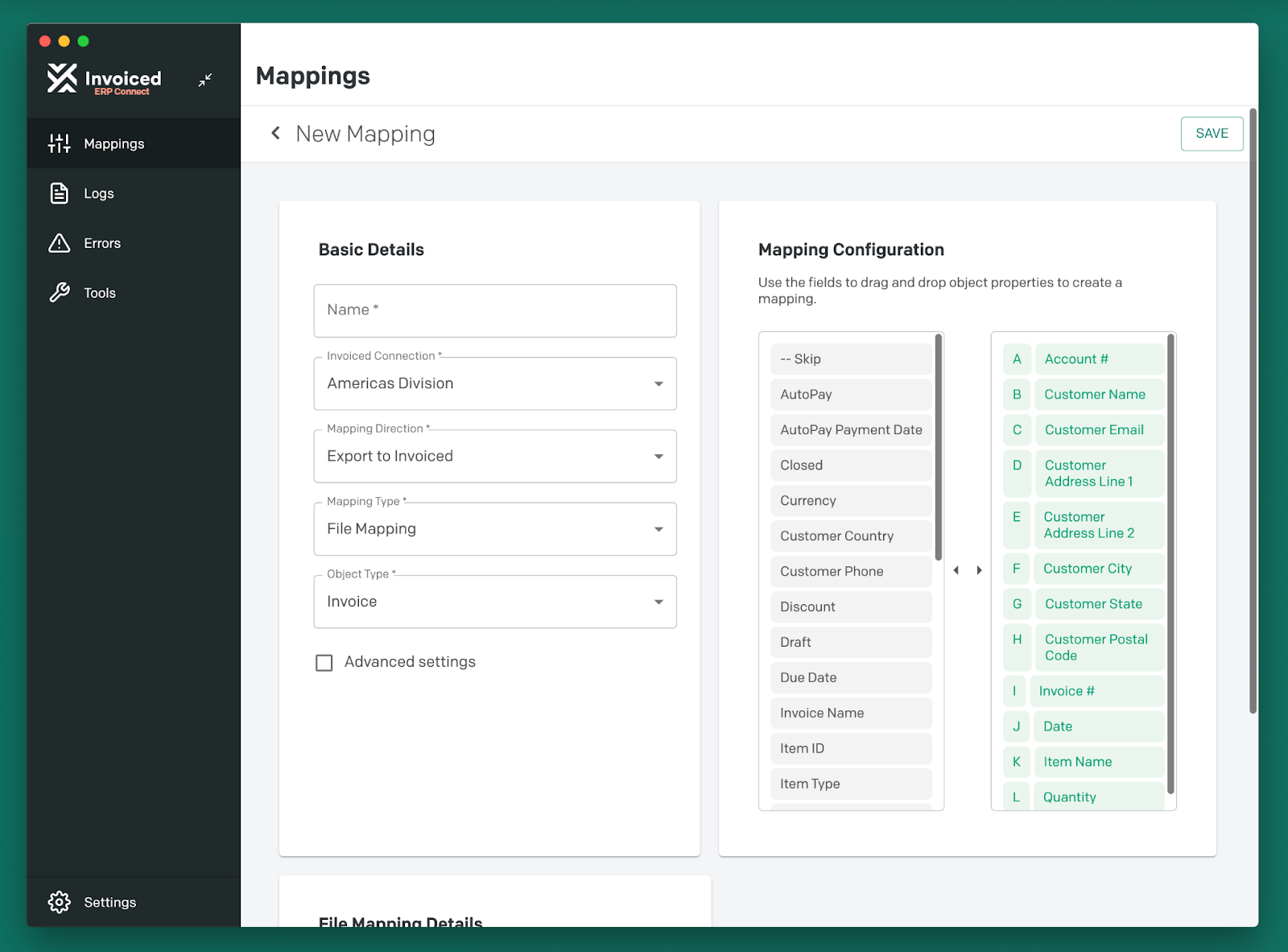Select the Tools wrench icon
The width and height of the screenshot is (1288, 952).
pos(59,292)
